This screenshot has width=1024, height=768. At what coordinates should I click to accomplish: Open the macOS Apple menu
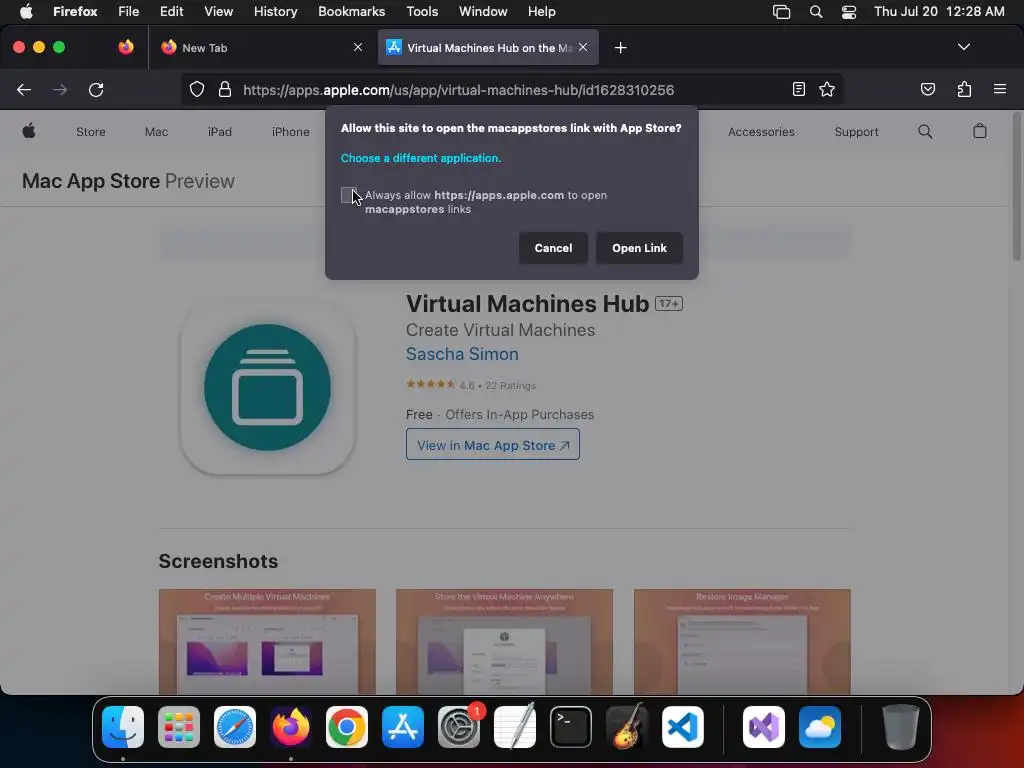coord(26,12)
